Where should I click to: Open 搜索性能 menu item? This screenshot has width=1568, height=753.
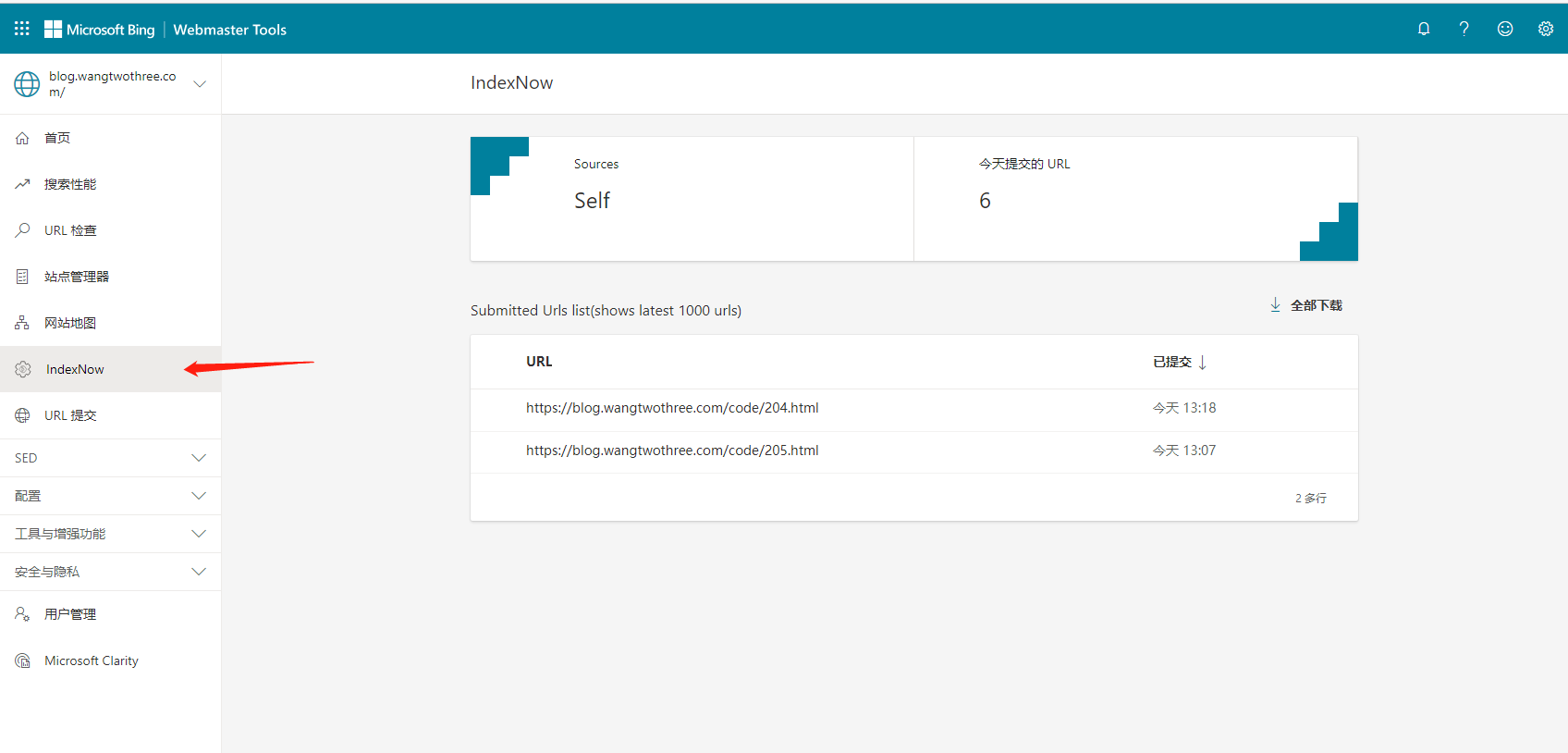70,184
